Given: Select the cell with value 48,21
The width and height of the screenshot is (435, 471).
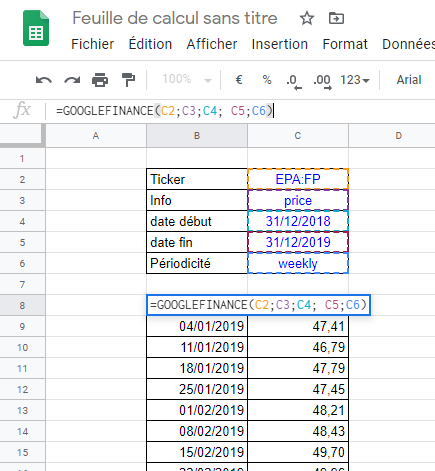Looking at the screenshot, I should (x=298, y=410).
